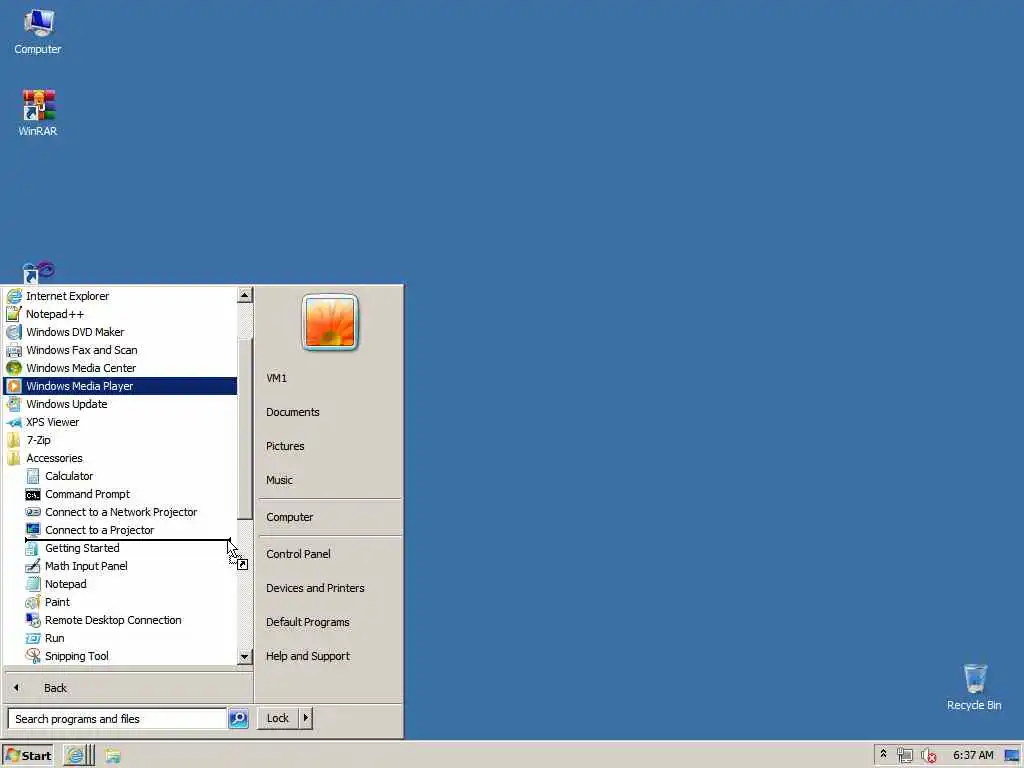Click the Calculator icon
The width and height of the screenshot is (1024, 768).
[x=33, y=476]
